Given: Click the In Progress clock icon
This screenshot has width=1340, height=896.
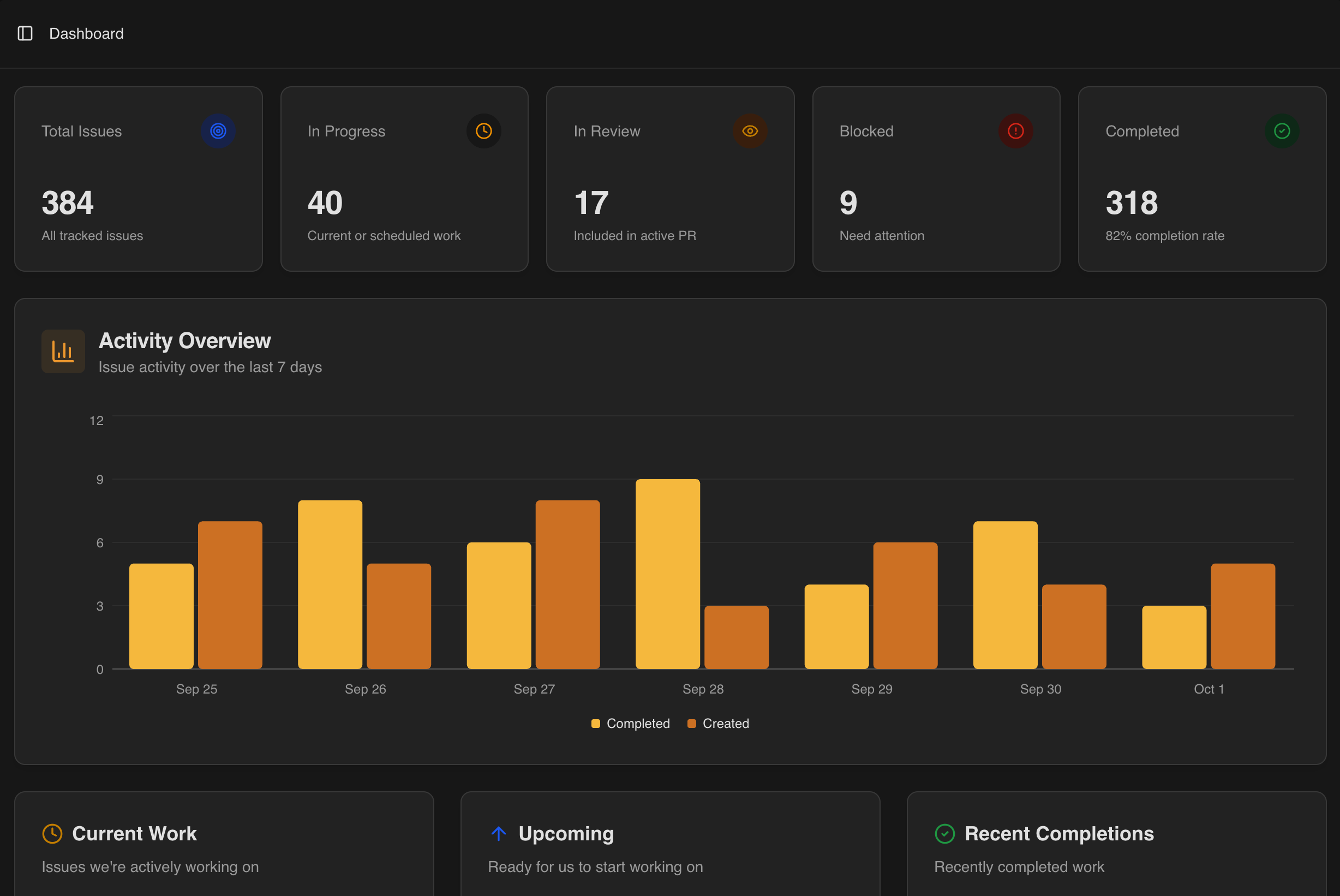Looking at the screenshot, I should [x=484, y=131].
